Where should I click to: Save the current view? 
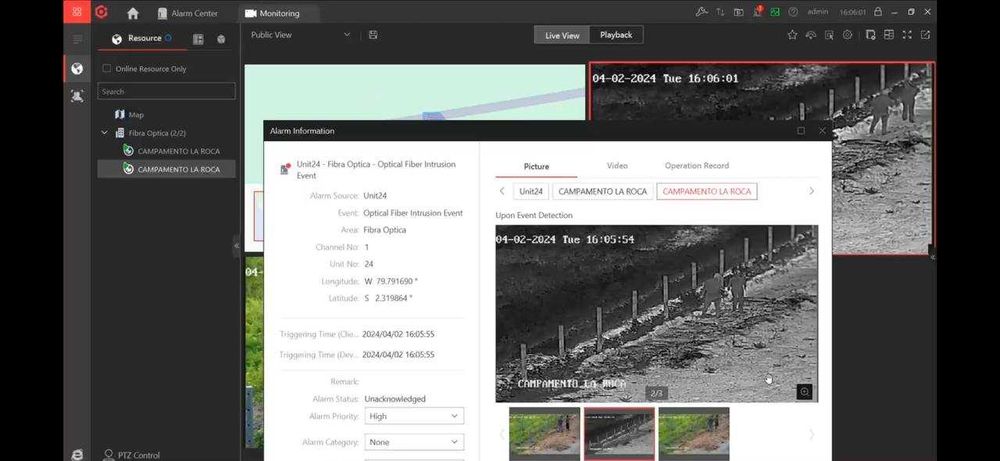click(373, 35)
